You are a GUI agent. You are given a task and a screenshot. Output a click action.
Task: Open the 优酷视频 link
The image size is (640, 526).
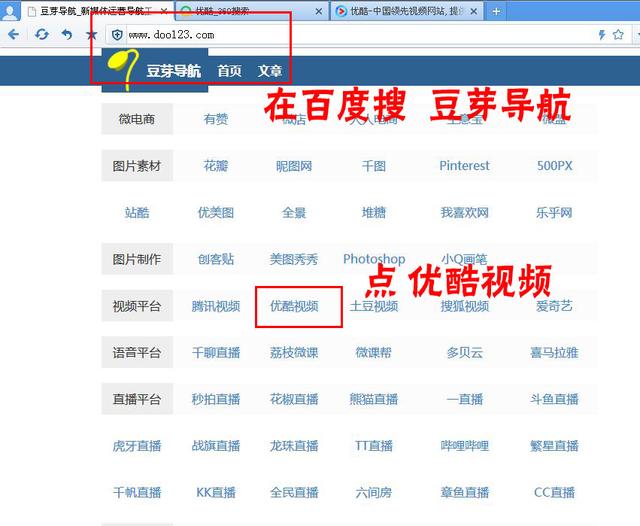click(x=294, y=306)
